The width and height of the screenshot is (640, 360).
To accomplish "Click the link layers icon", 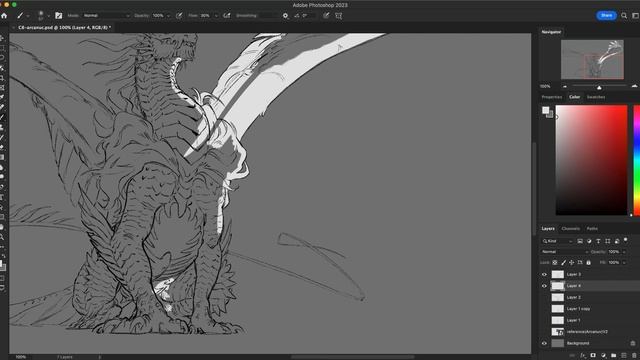I will 573,356.
